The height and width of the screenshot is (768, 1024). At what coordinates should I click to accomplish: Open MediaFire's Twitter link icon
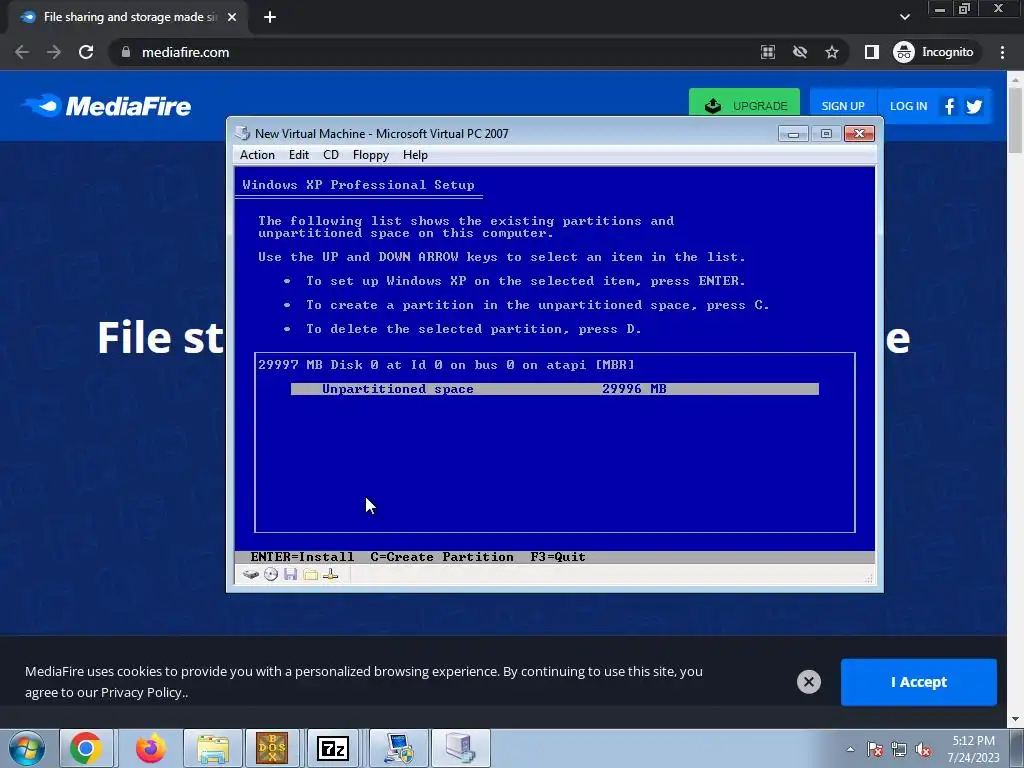pyautogui.click(x=974, y=106)
